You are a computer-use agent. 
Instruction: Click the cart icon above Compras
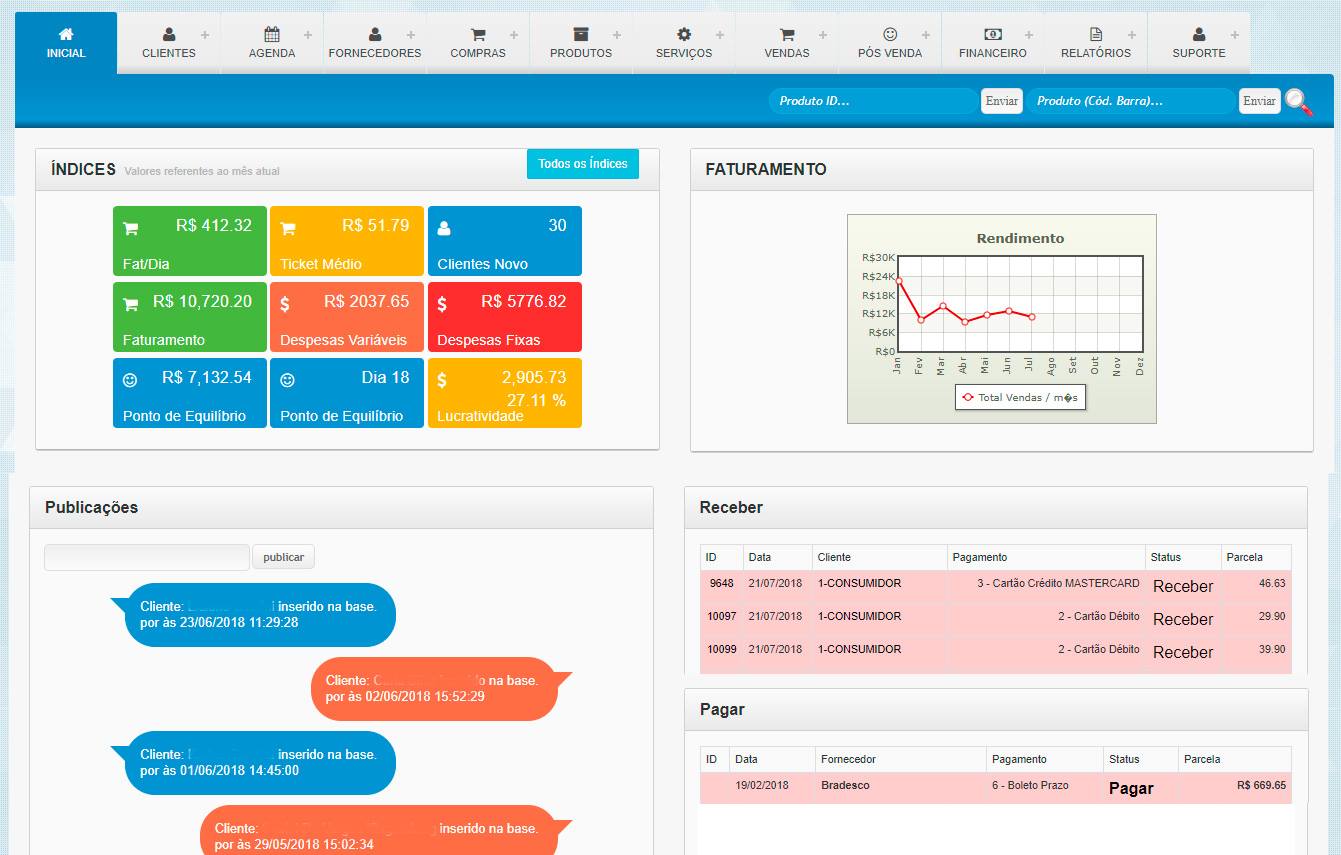(478, 34)
